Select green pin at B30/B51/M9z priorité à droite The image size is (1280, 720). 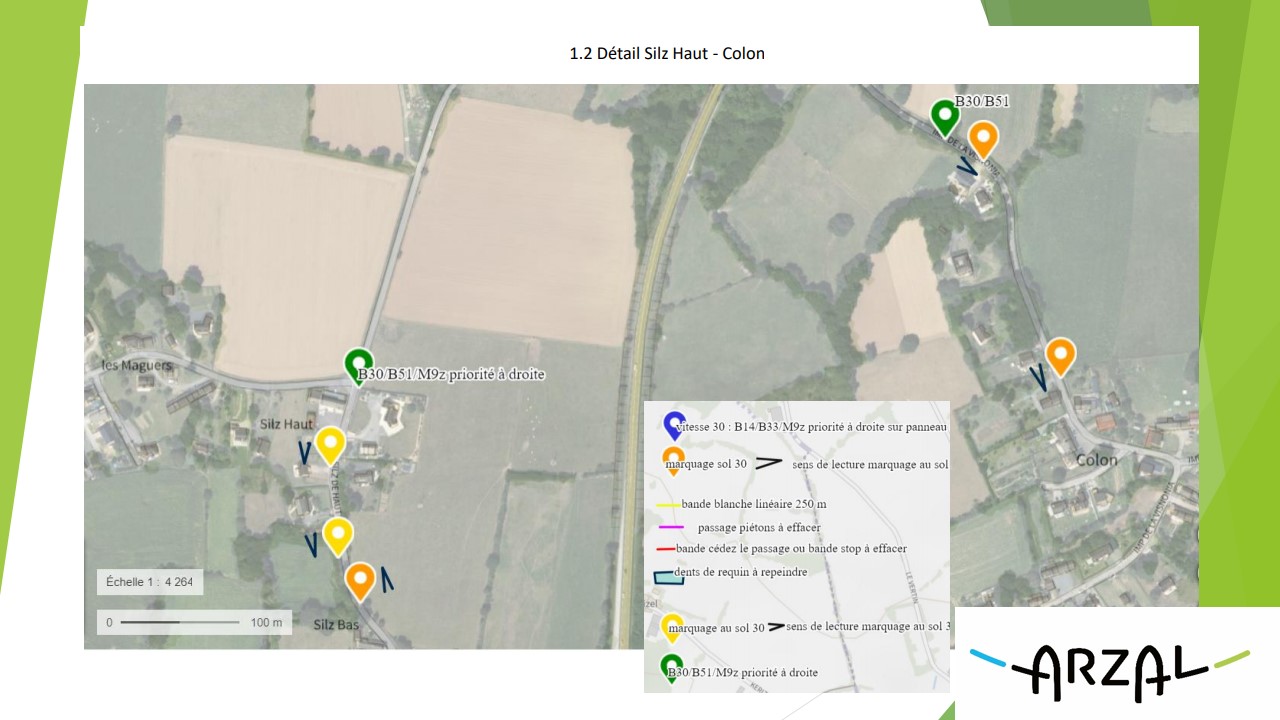(x=358, y=367)
